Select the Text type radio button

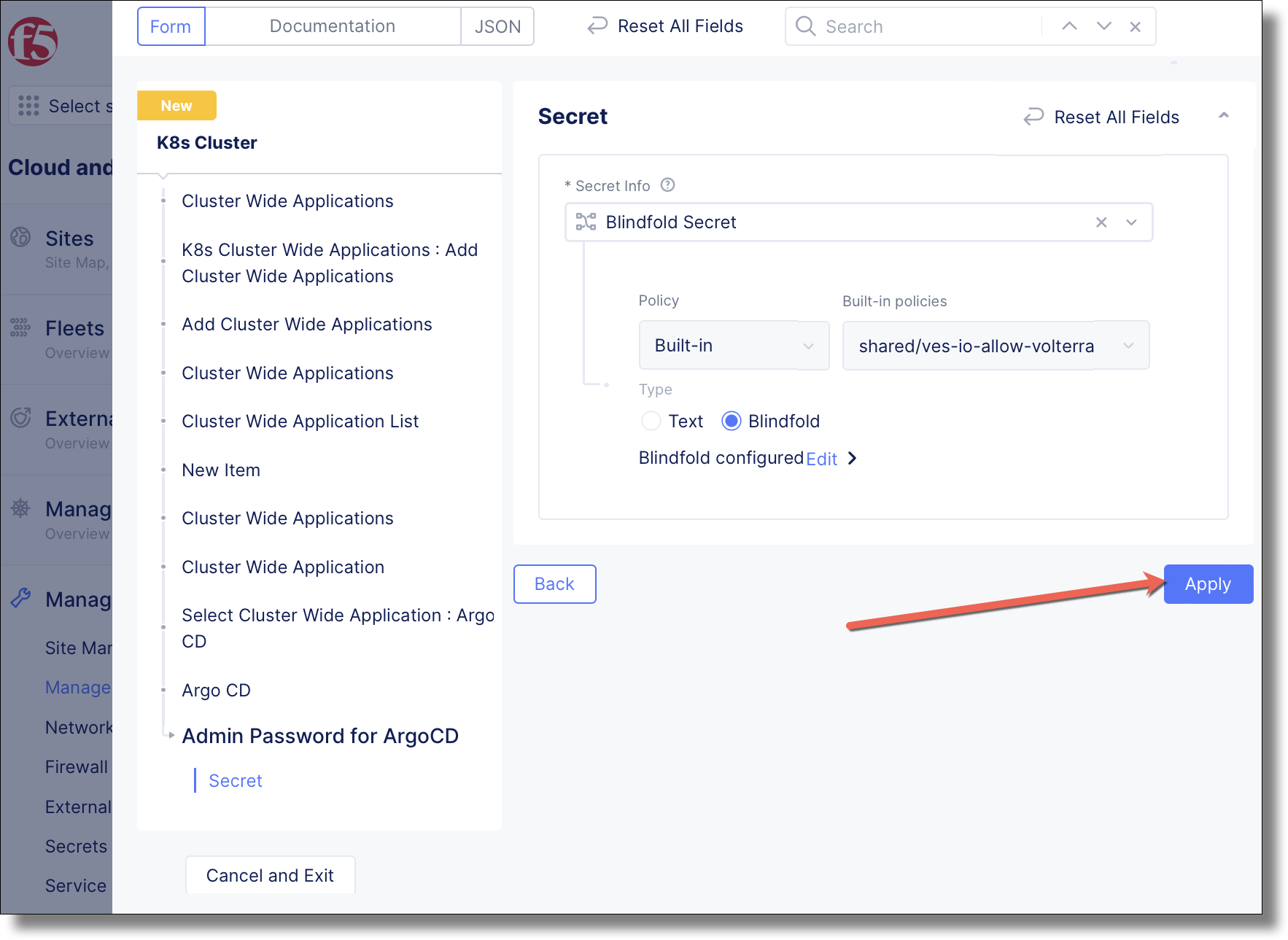click(x=651, y=421)
